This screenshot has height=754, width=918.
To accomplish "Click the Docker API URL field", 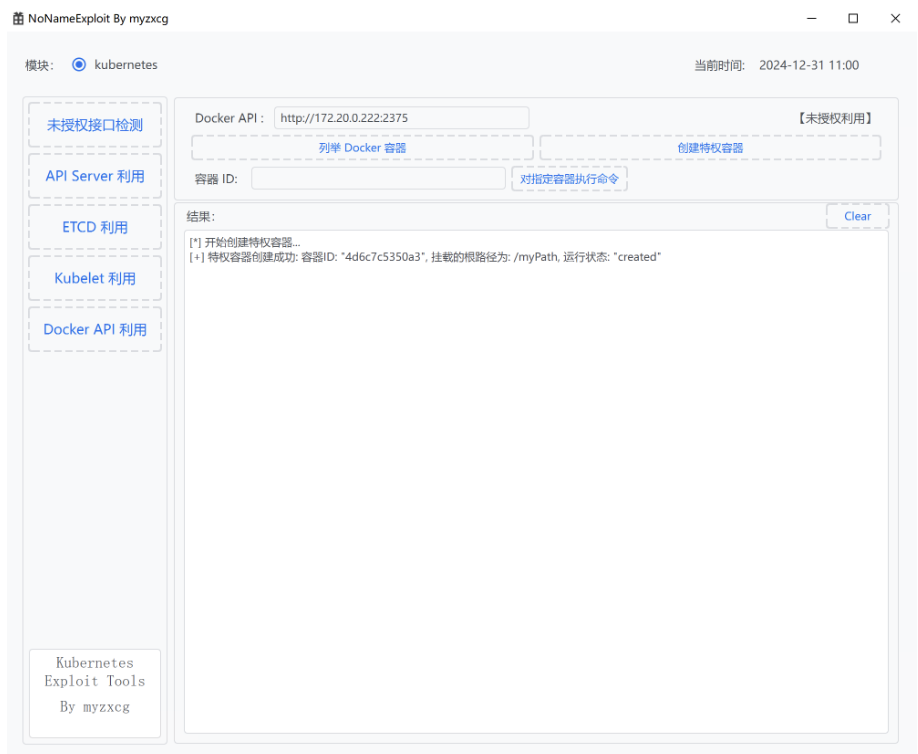I will coord(402,118).
